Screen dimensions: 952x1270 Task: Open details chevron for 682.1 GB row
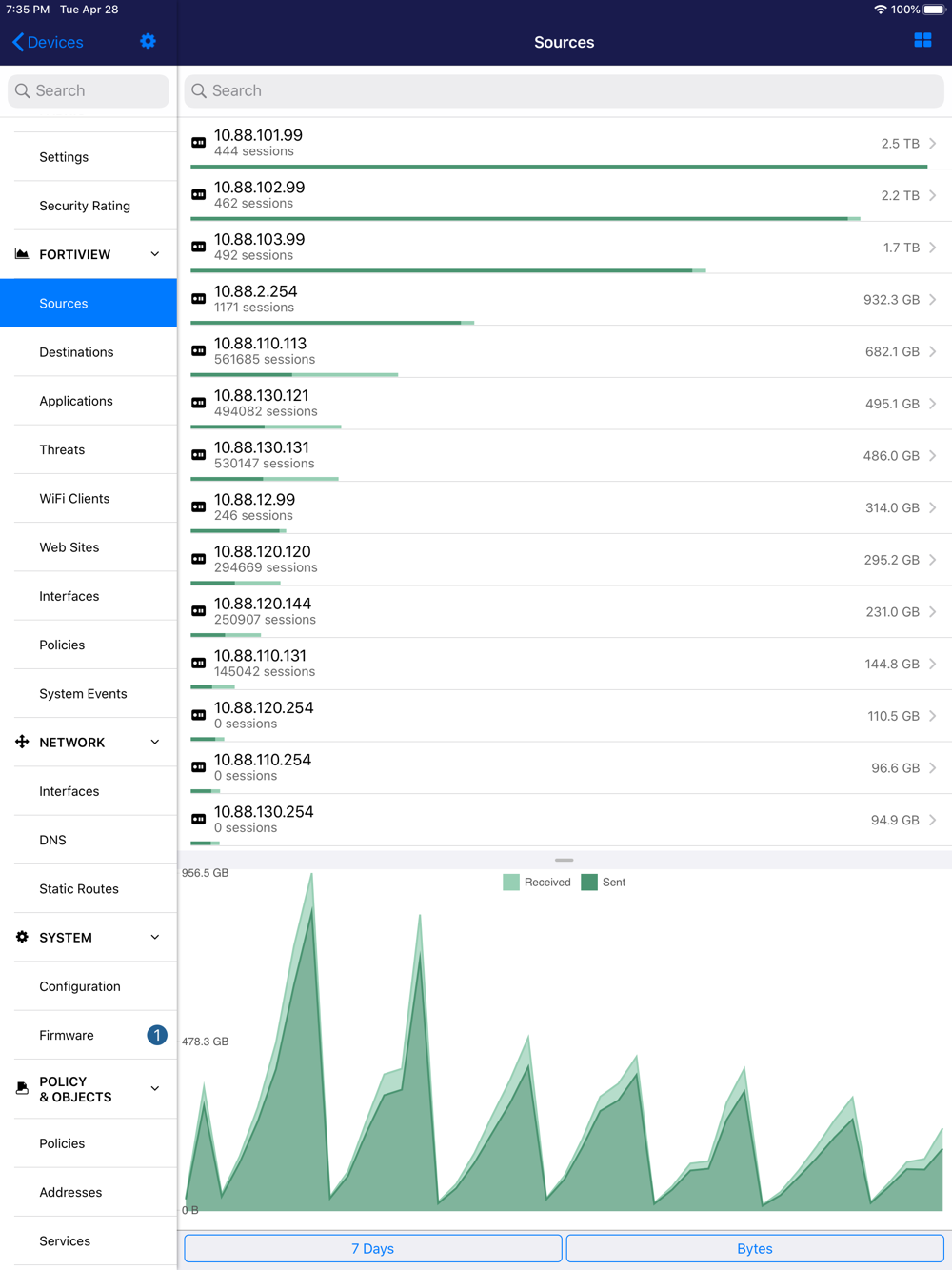click(933, 351)
